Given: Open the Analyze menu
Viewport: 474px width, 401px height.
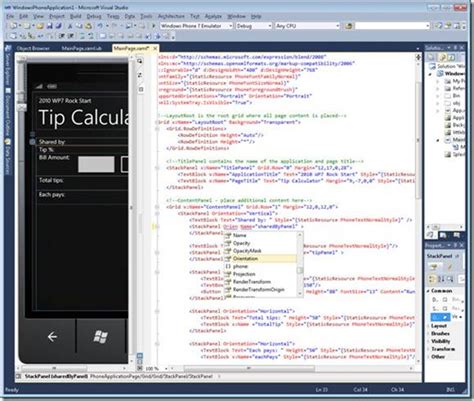Looking at the screenshot, I should tap(213, 16).
